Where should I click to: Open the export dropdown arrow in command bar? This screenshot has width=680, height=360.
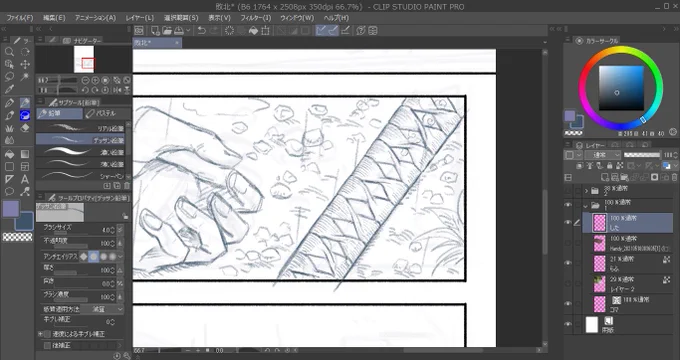188,30
